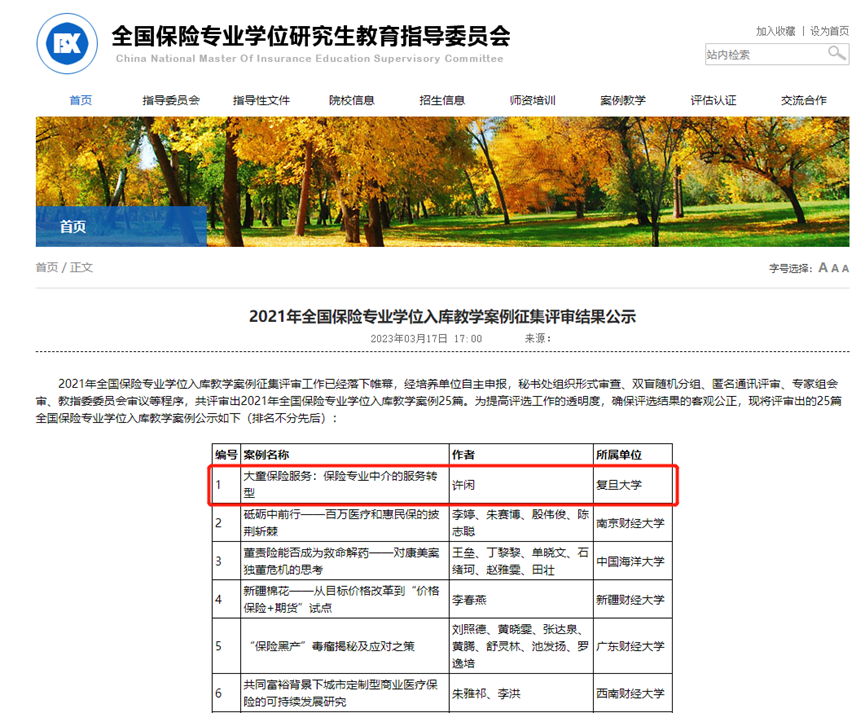Open the 指导性文件 navigation menu
Screen dimensions: 865x713
tap(261, 100)
